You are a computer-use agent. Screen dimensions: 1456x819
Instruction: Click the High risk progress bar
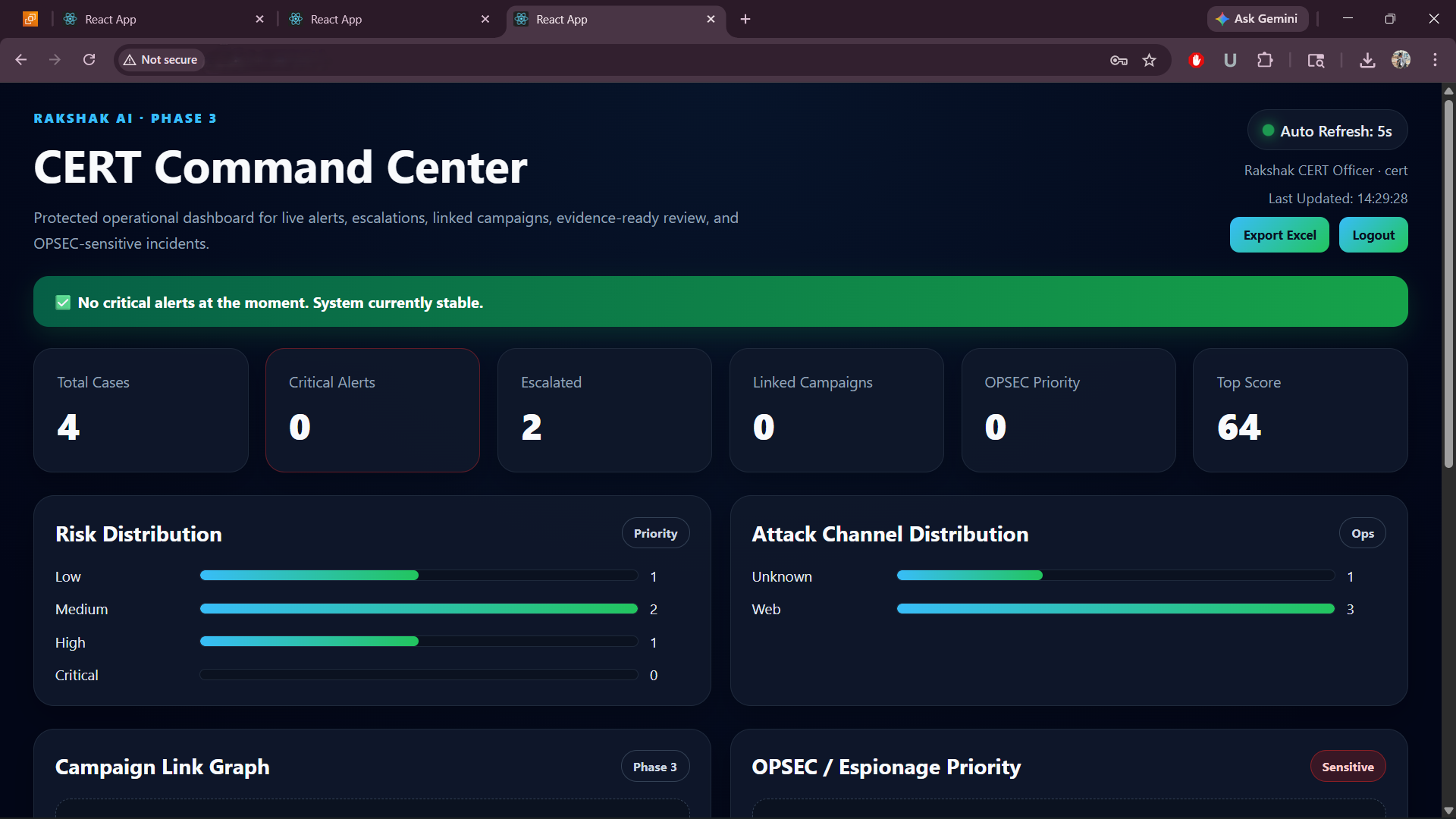(419, 642)
